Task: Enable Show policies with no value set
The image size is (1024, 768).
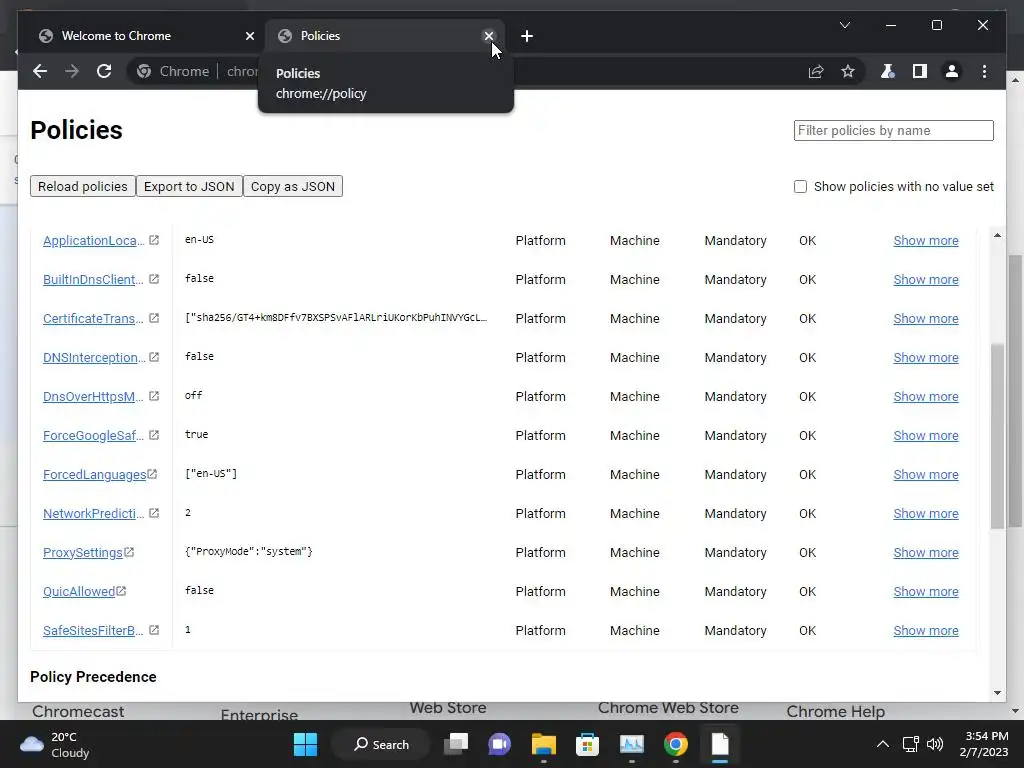Action: 800,187
